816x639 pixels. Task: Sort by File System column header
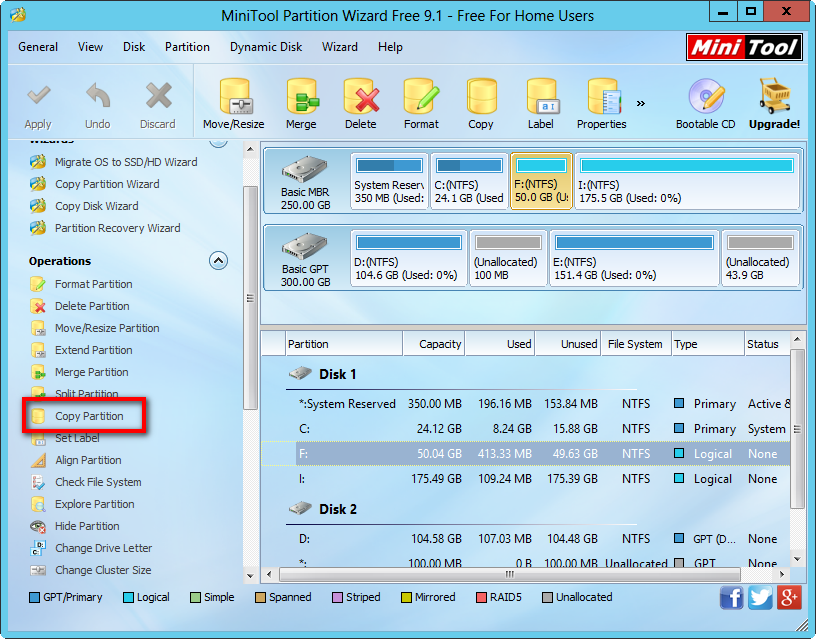point(635,344)
